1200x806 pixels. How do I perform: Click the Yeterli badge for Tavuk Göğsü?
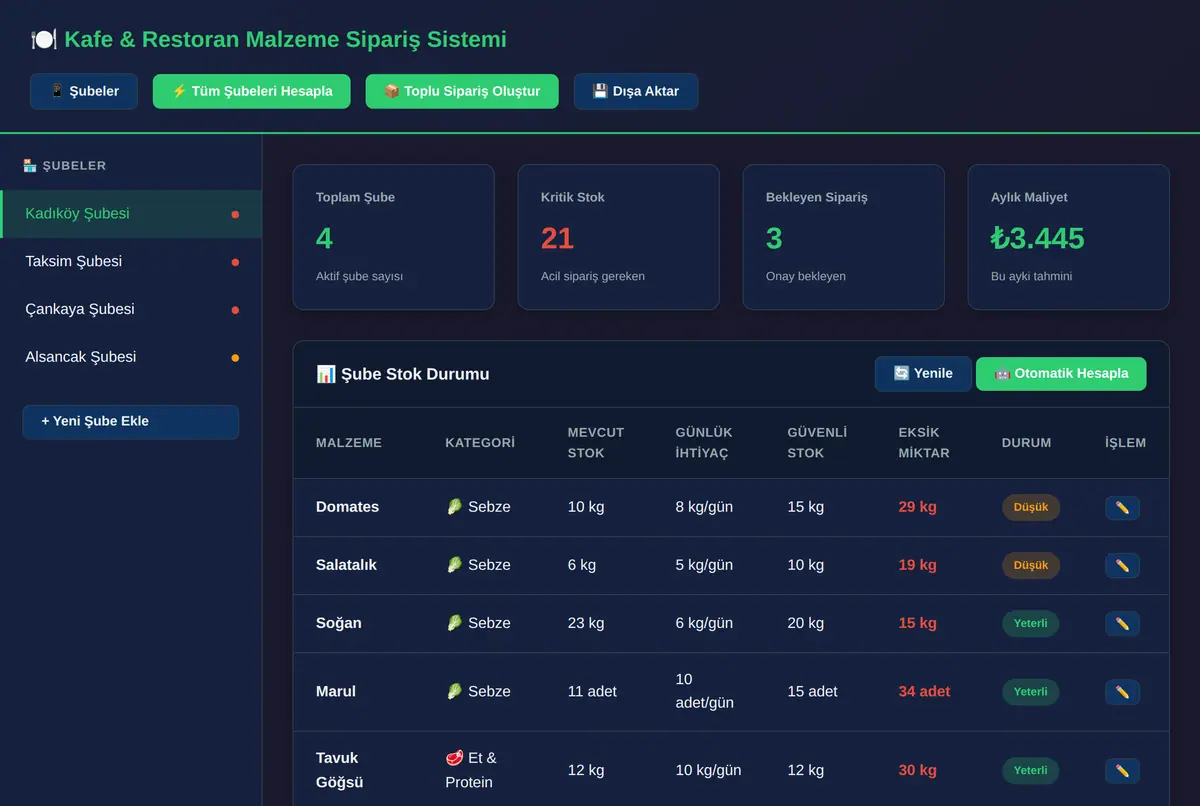[x=1031, y=771]
